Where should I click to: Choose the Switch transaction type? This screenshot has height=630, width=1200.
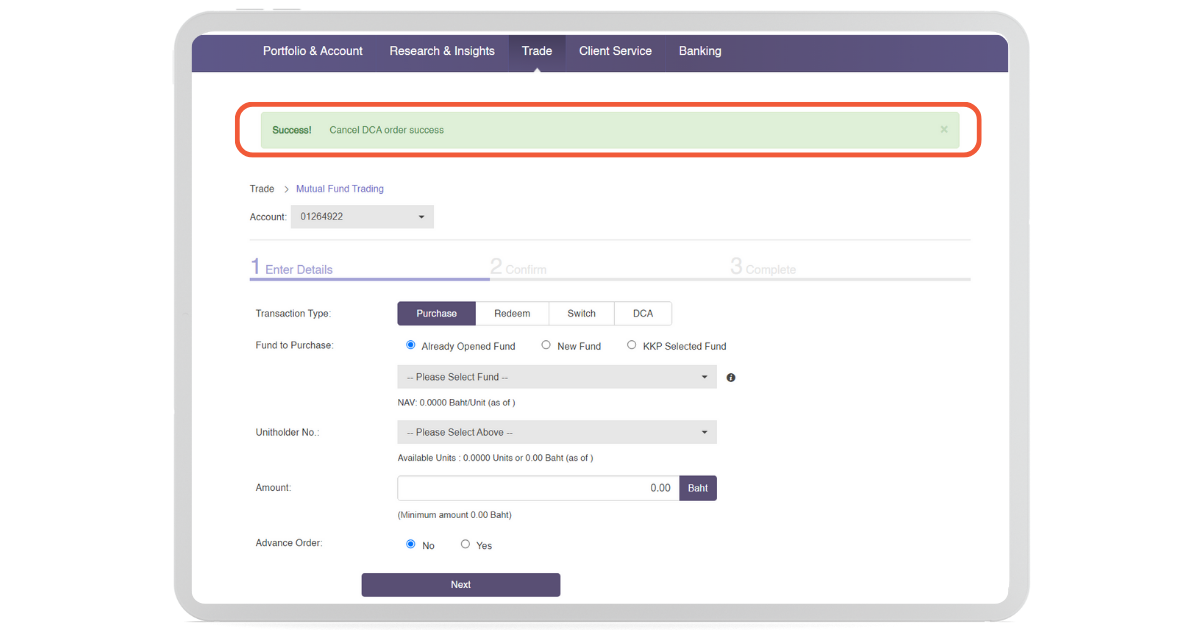click(581, 314)
